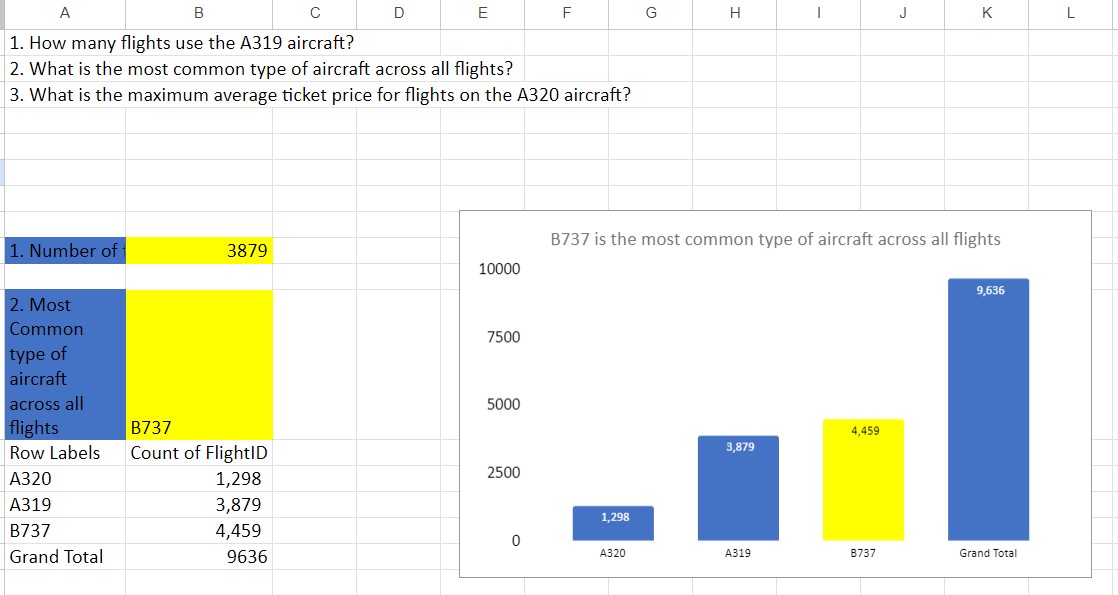The height and width of the screenshot is (595, 1118).
Task: Select the blue 'Most Common type' cell
Action: (x=65, y=365)
